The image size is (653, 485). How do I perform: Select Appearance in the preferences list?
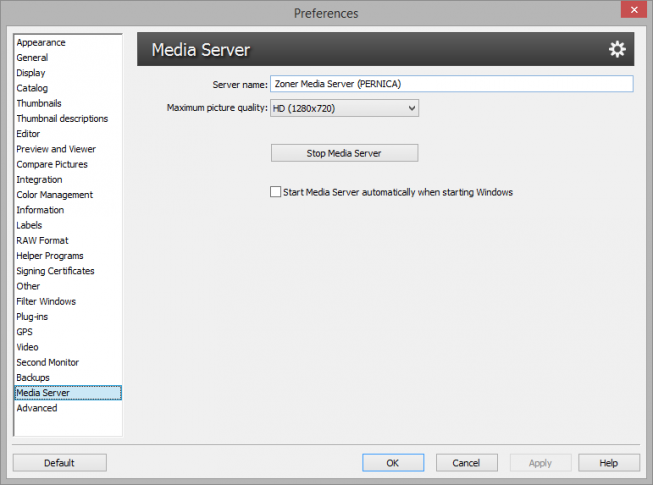(x=41, y=42)
